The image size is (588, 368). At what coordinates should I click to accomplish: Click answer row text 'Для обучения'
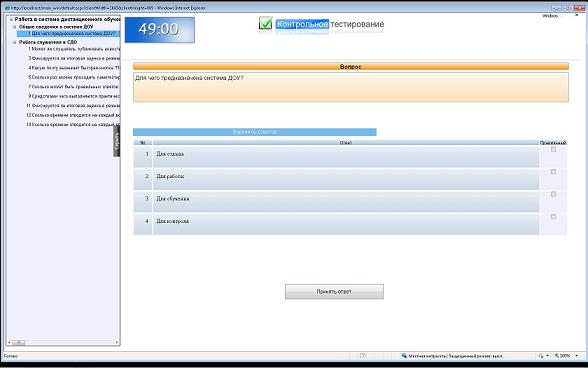tap(173, 199)
